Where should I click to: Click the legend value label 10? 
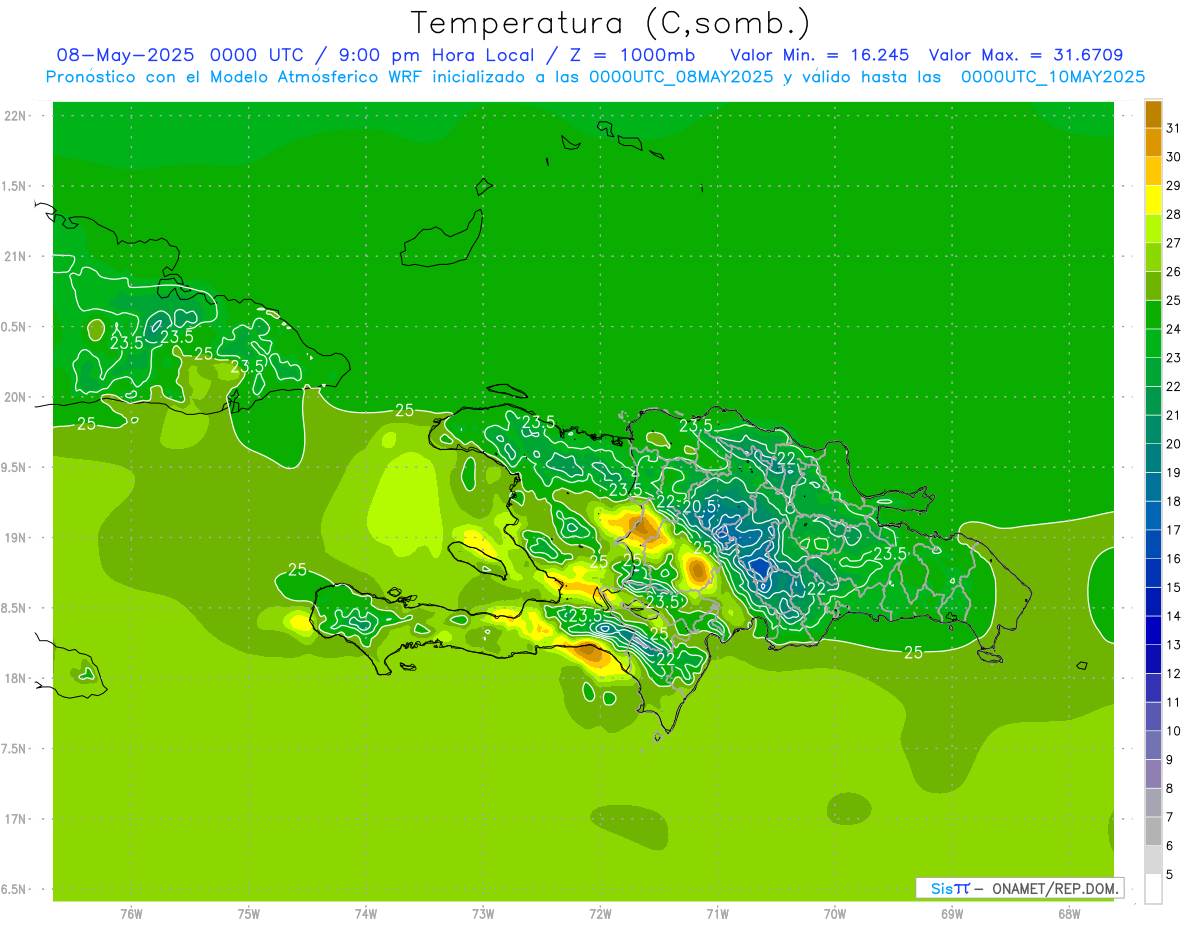tap(1174, 731)
